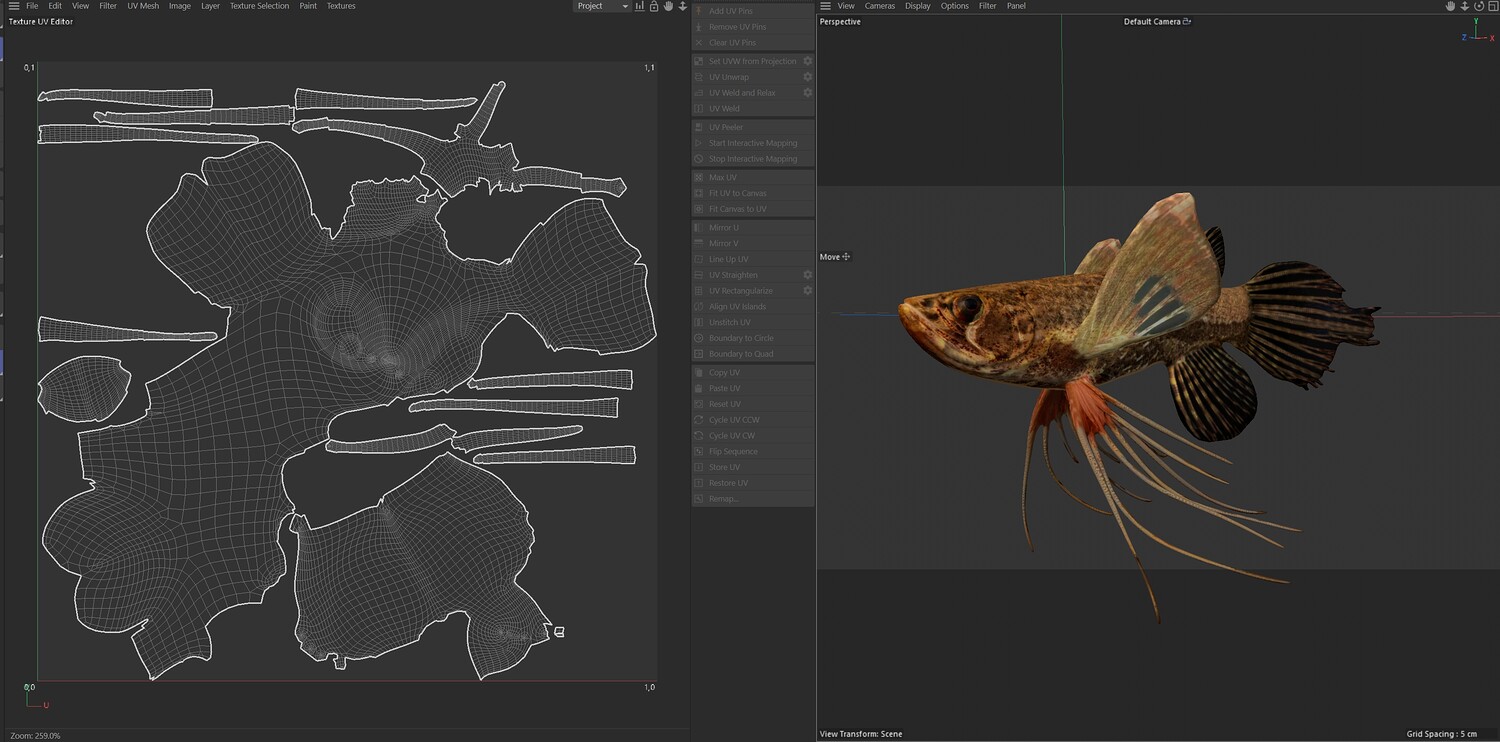Click the Restore UV command
Screen dimensions: 1500x742
(x=753, y=483)
